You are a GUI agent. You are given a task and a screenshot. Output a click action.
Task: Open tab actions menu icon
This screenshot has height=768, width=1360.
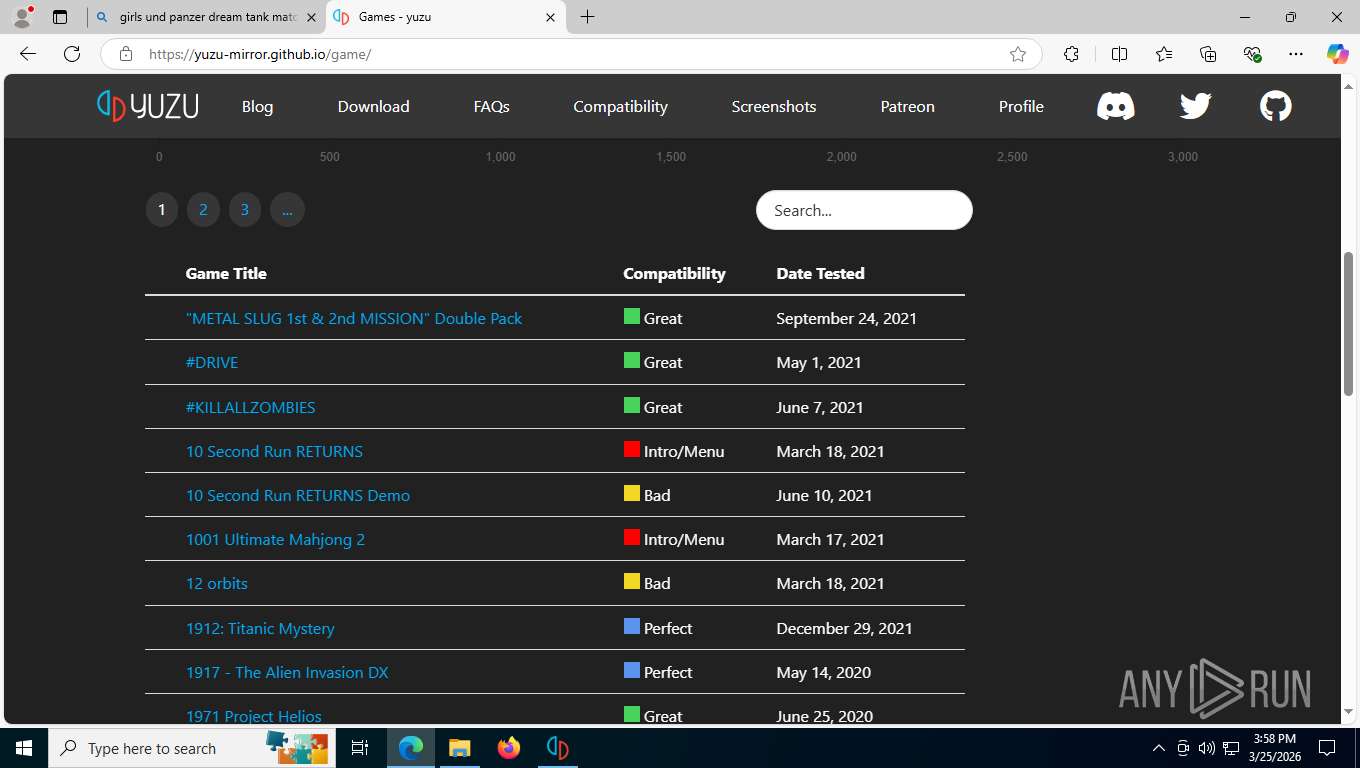point(60,17)
